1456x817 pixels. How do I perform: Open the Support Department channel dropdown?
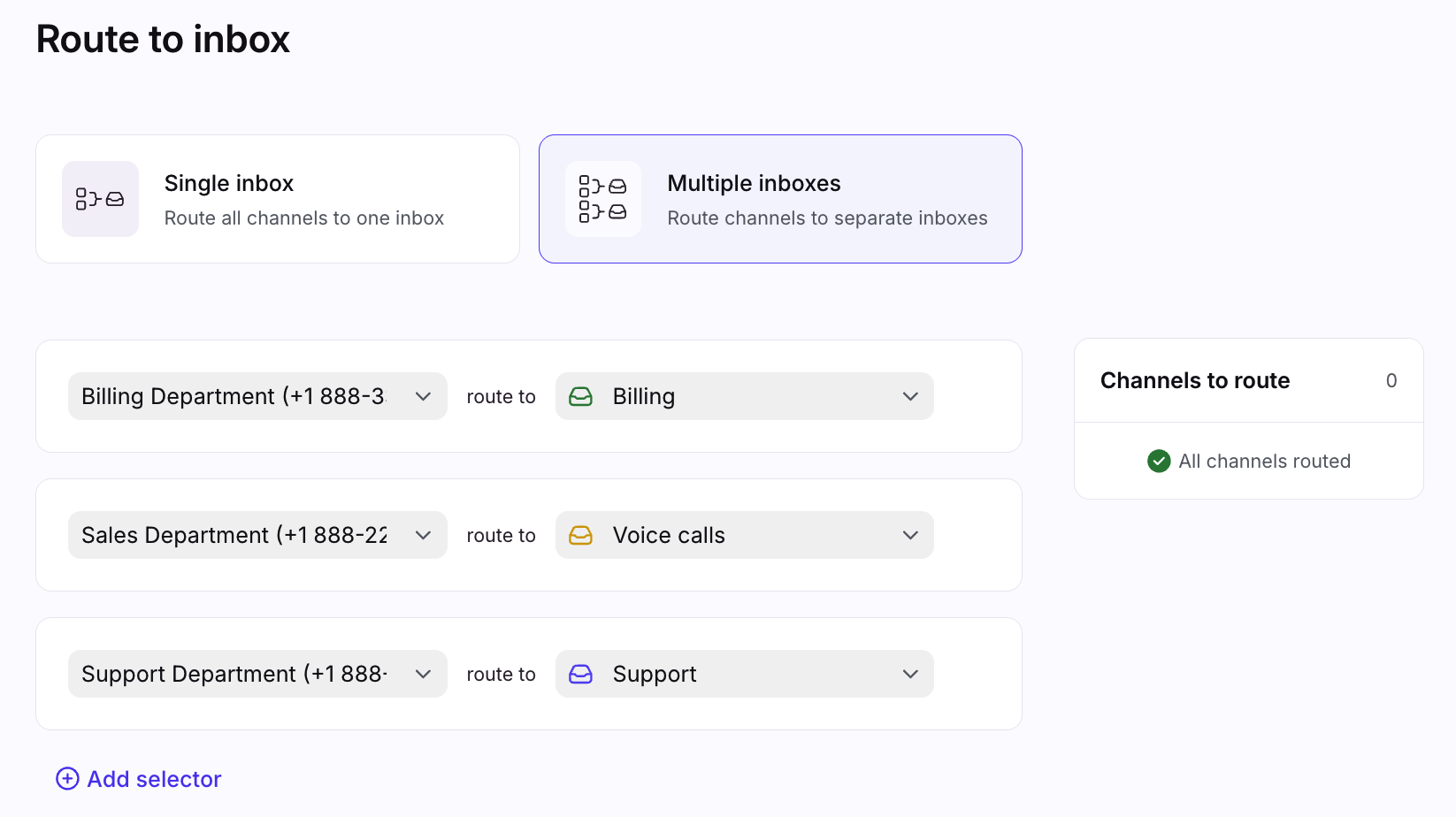[x=257, y=674]
